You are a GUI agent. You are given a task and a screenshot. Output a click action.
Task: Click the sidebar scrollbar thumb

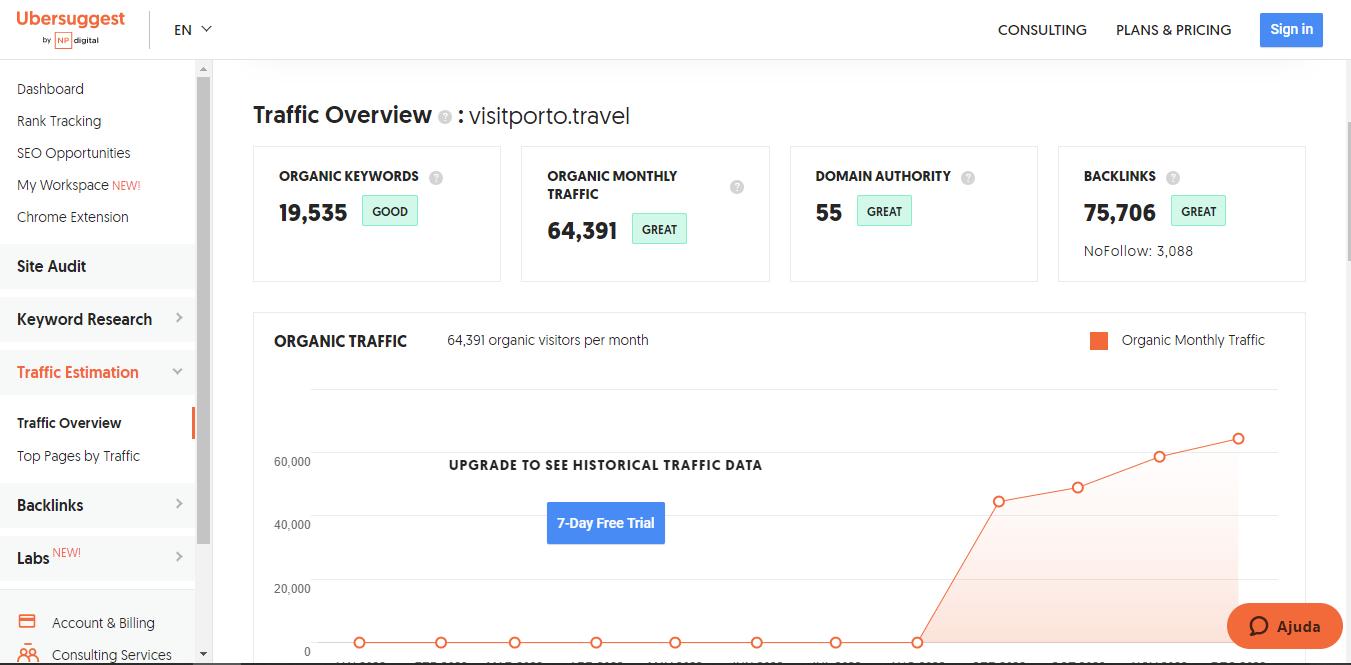[x=203, y=310]
